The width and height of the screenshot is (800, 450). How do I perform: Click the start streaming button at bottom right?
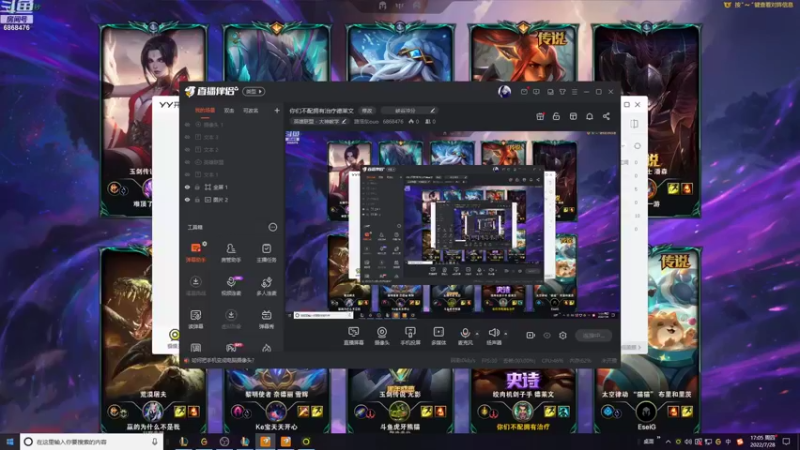(x=593, y=335)
